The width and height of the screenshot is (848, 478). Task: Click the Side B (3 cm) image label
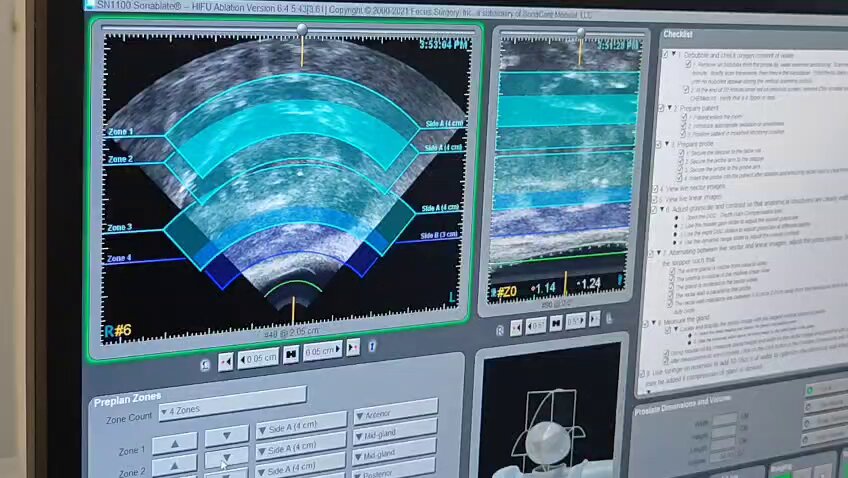[x=439, y=235]
